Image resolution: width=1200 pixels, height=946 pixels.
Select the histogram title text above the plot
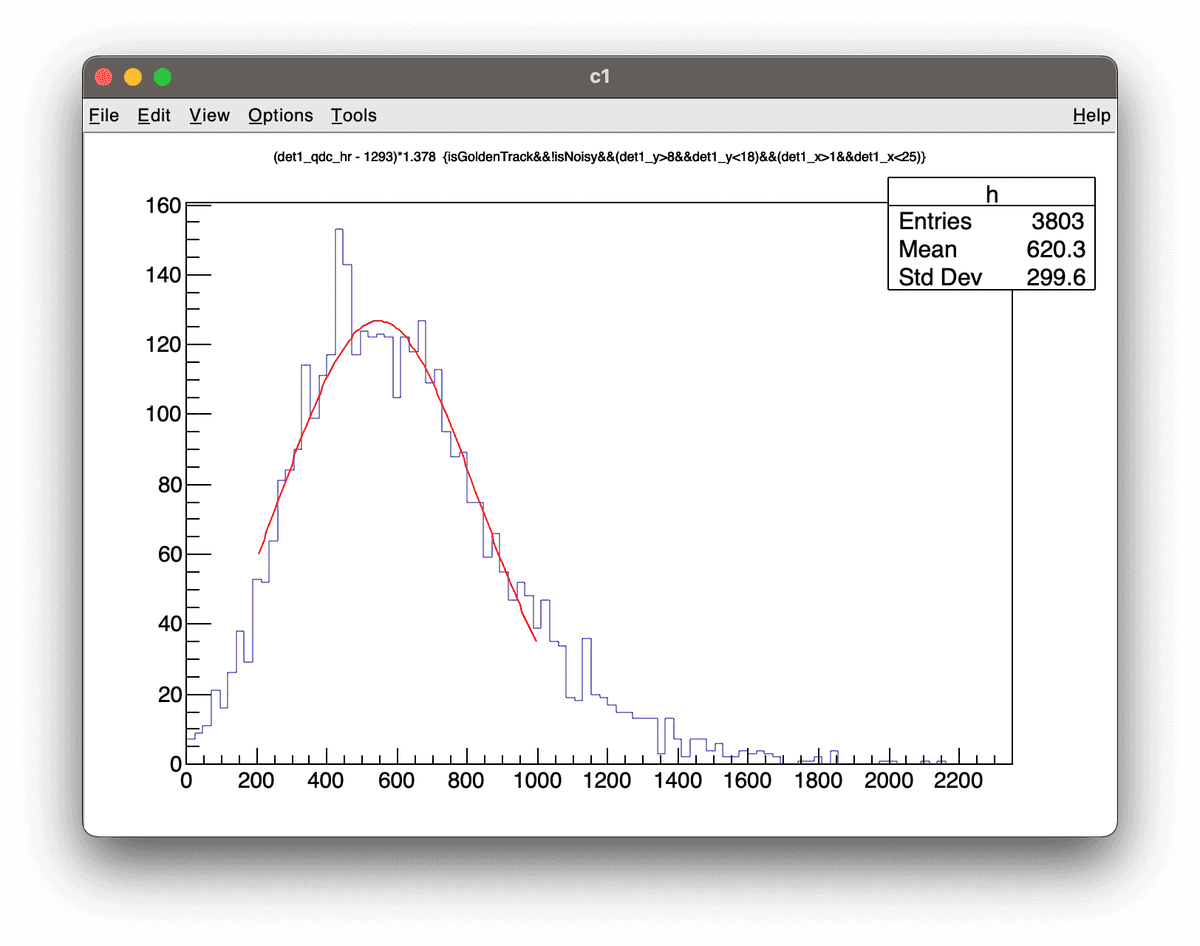coord(599,157)
